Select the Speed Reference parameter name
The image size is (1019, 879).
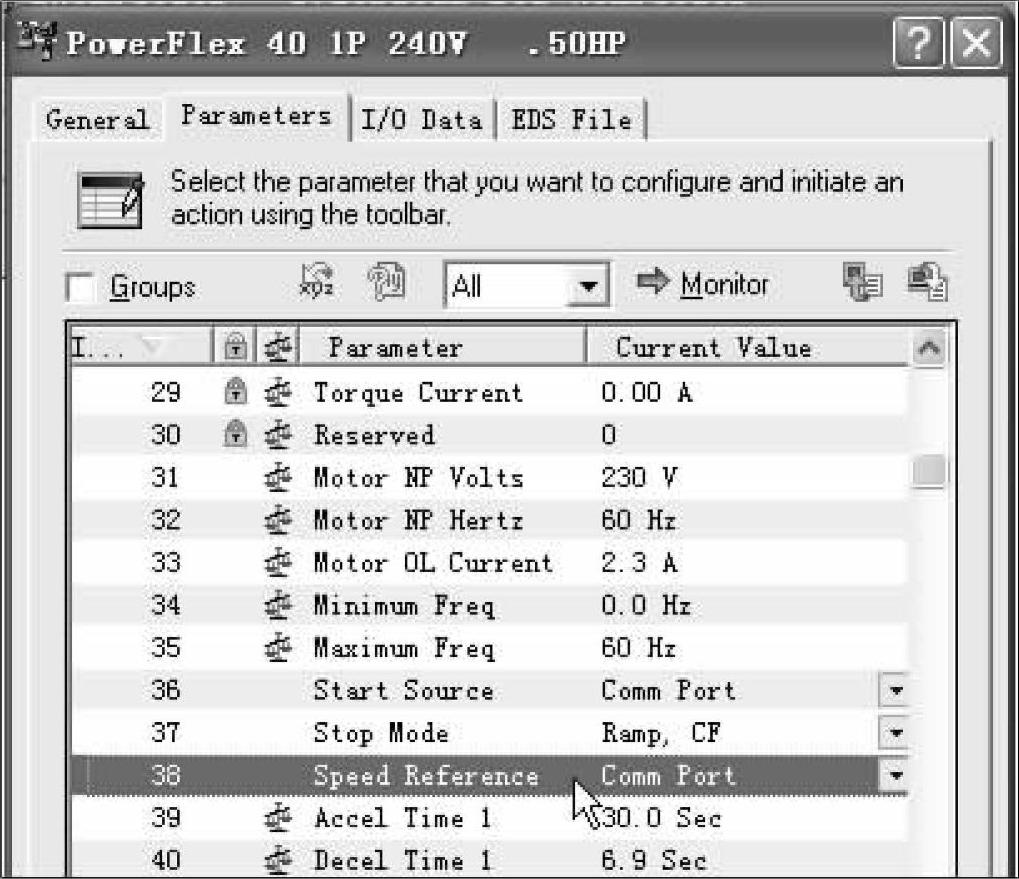pyautogui.click(x=426, y=776)
